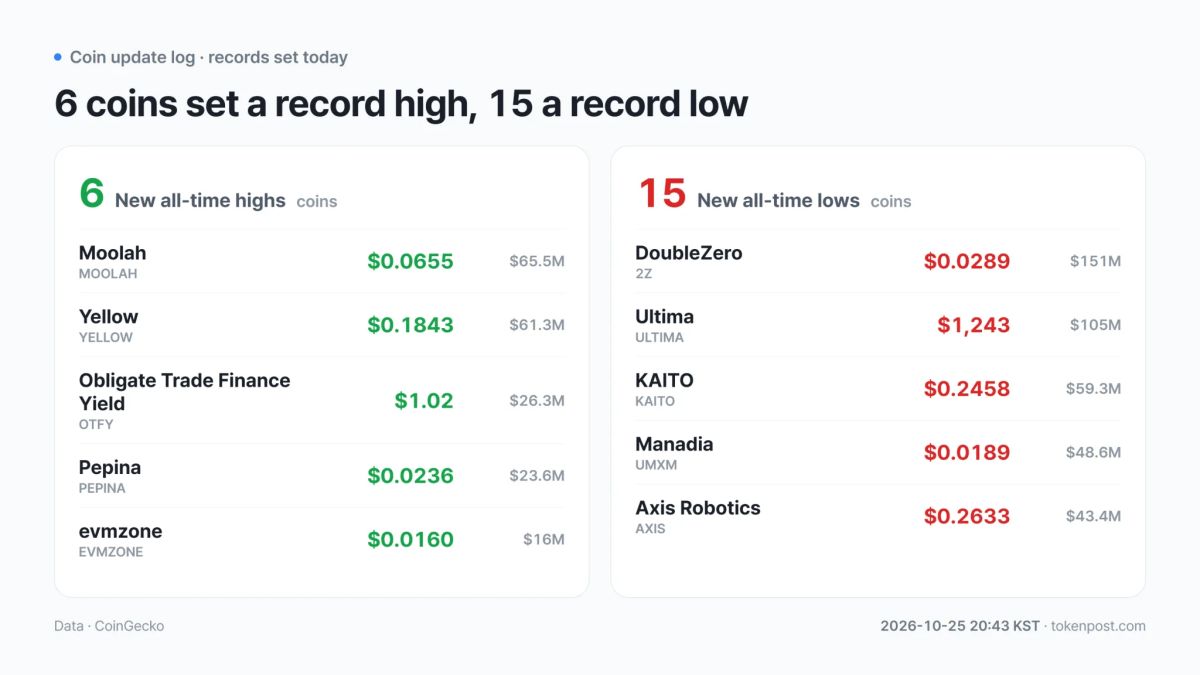Click Axis Robotics market cap $43.4M
The height and width of the screenshot is (675, 1200).
[x=1093, y=517]
